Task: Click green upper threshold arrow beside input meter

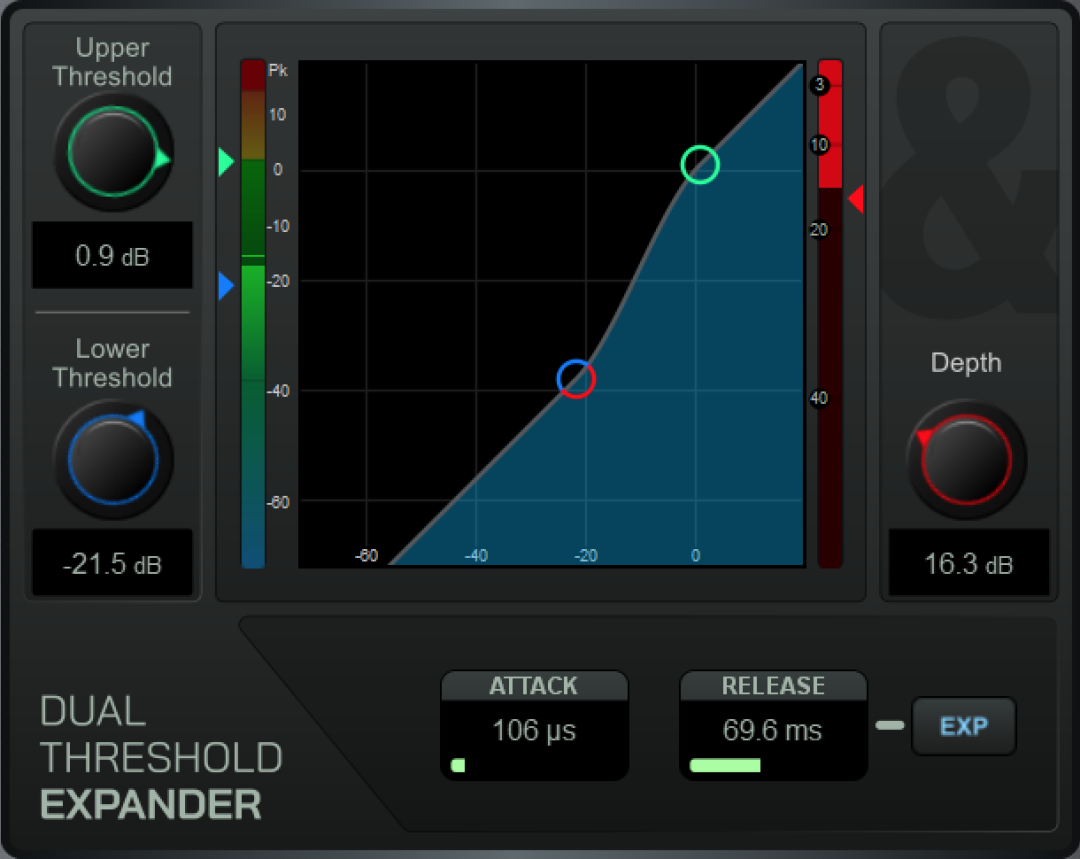Action: (x=226, y=162)
